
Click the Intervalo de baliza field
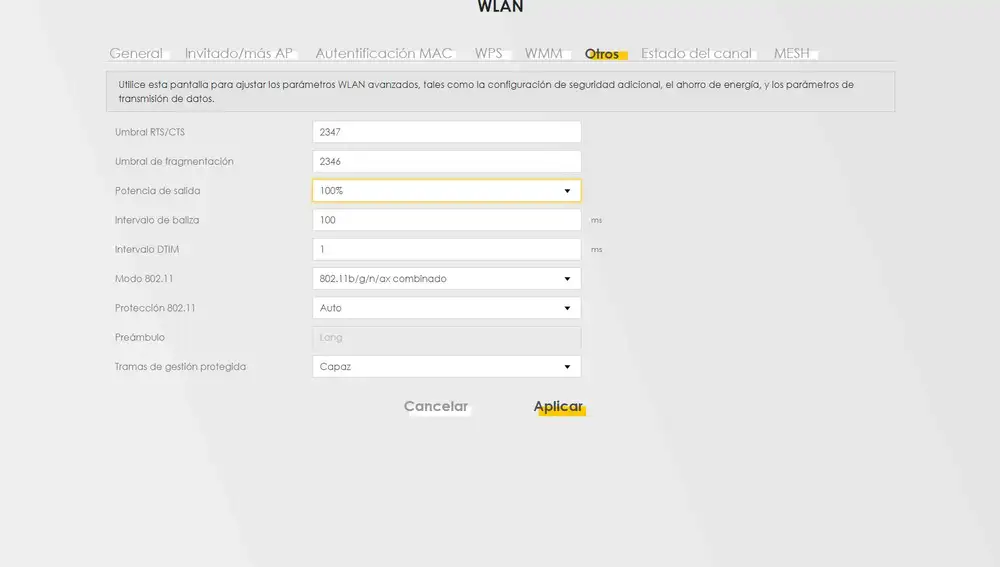(446, 220)
